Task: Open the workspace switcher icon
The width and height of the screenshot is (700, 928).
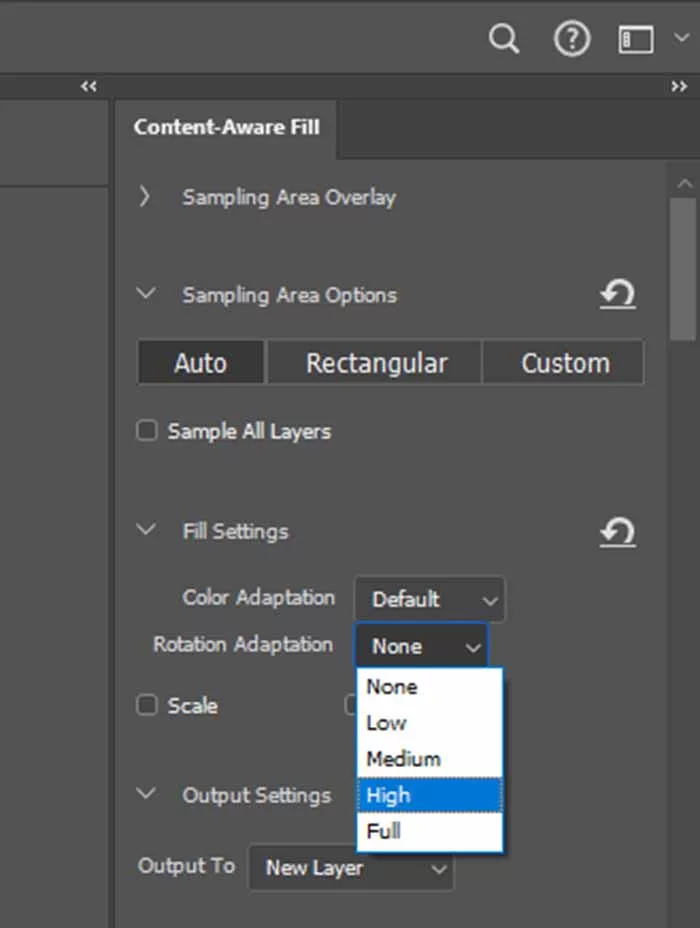Action: click(x=637, y=40)
